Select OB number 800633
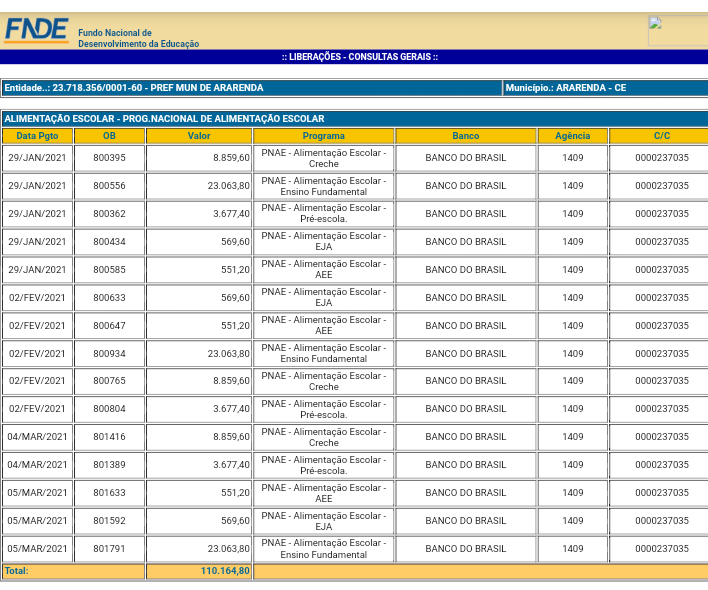708x590 pixels. point(109,298)
